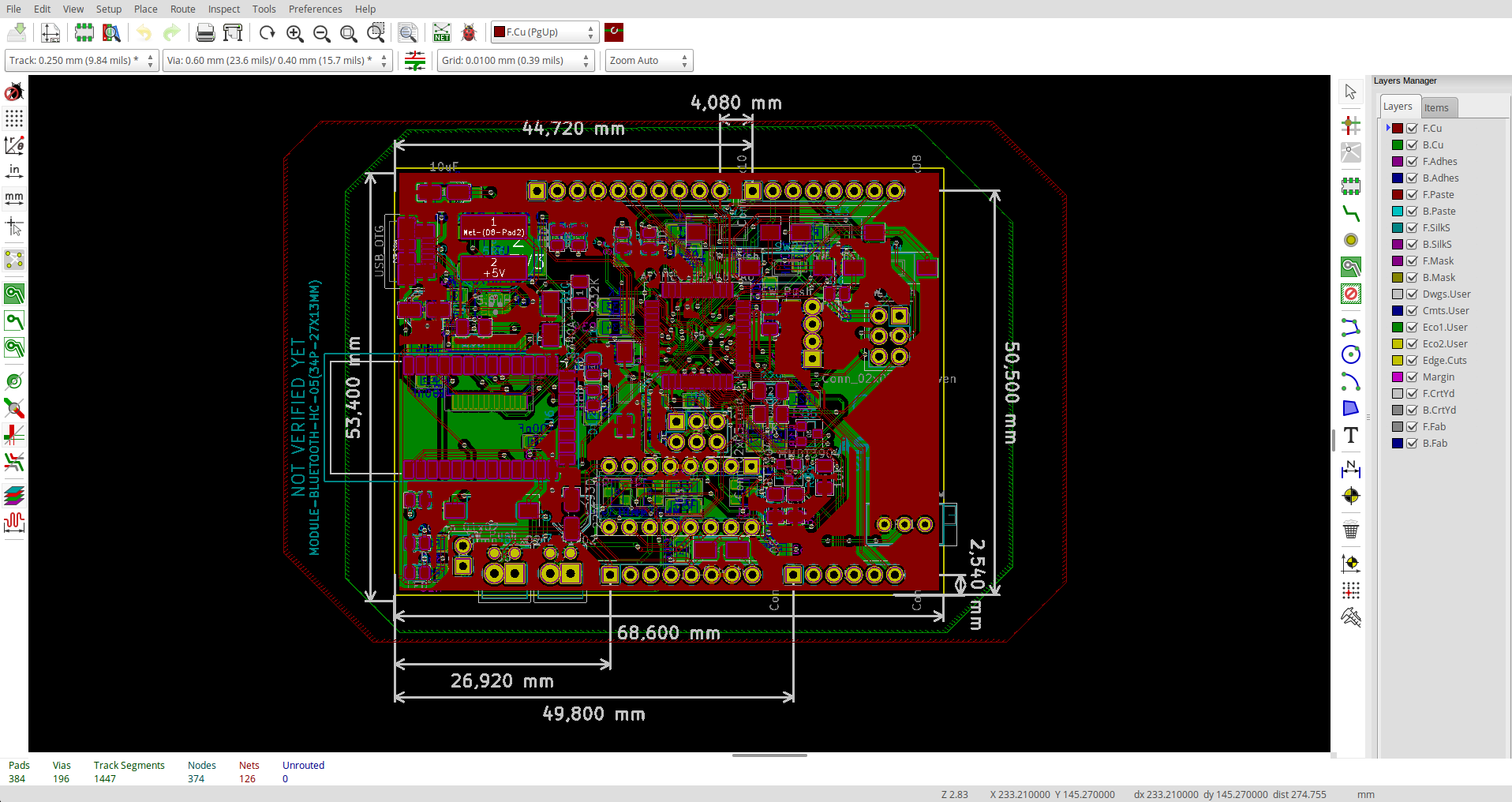Open the Footprint Editor
The image size is (1512, 802).
coord(84,32)
